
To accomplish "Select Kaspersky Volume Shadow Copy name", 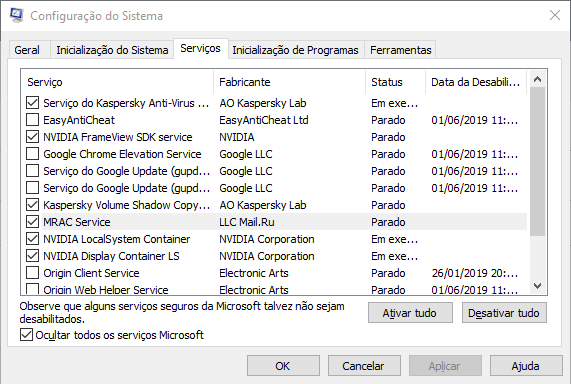I will (x=127, y=205).
